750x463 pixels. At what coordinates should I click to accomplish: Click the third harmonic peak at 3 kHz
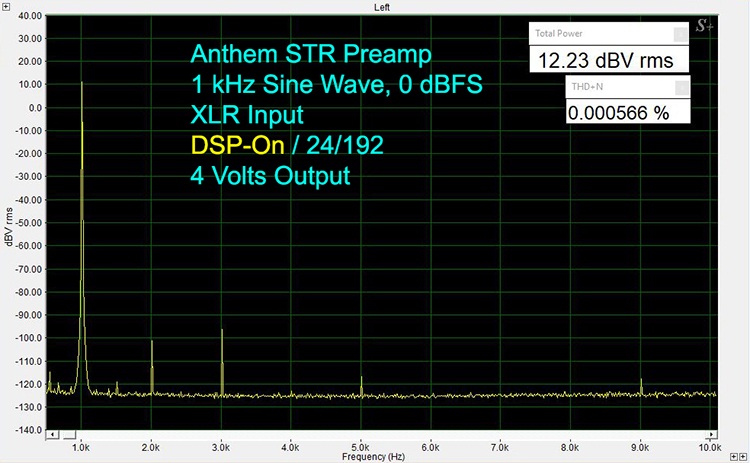pyautogui.click(x=222, y=330)
